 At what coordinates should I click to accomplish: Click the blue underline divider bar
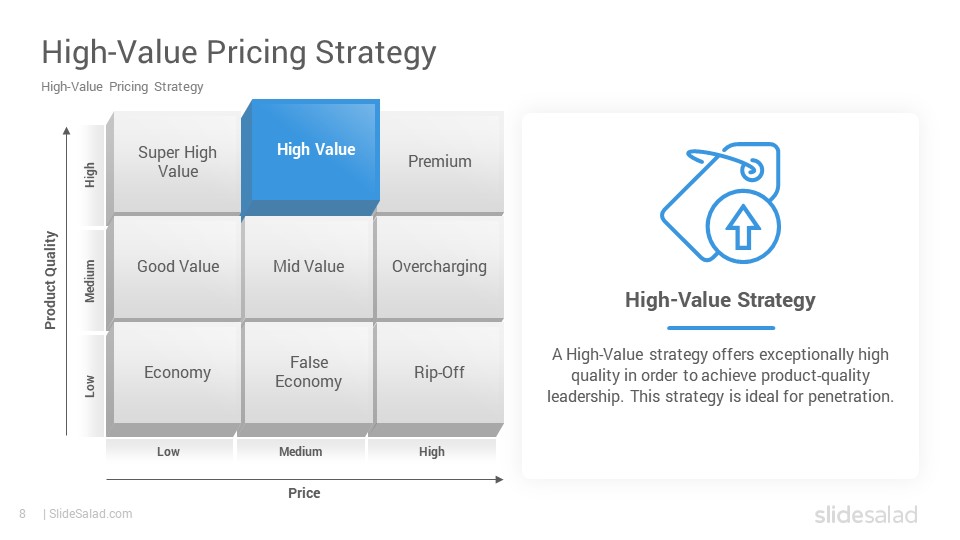(x=721, y=328)
